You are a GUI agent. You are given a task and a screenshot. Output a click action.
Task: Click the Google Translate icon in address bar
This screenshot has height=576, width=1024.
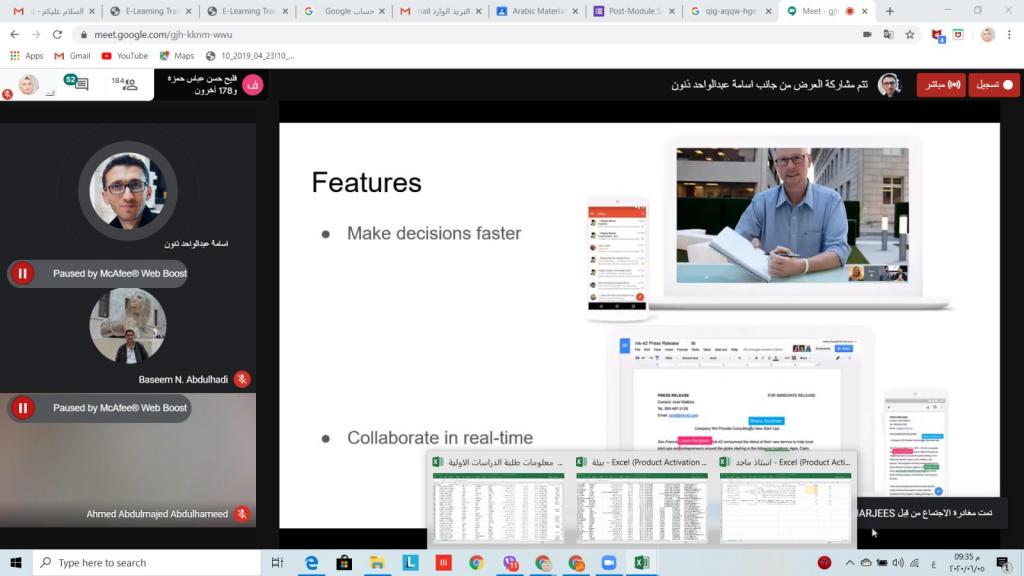(888, 34)
